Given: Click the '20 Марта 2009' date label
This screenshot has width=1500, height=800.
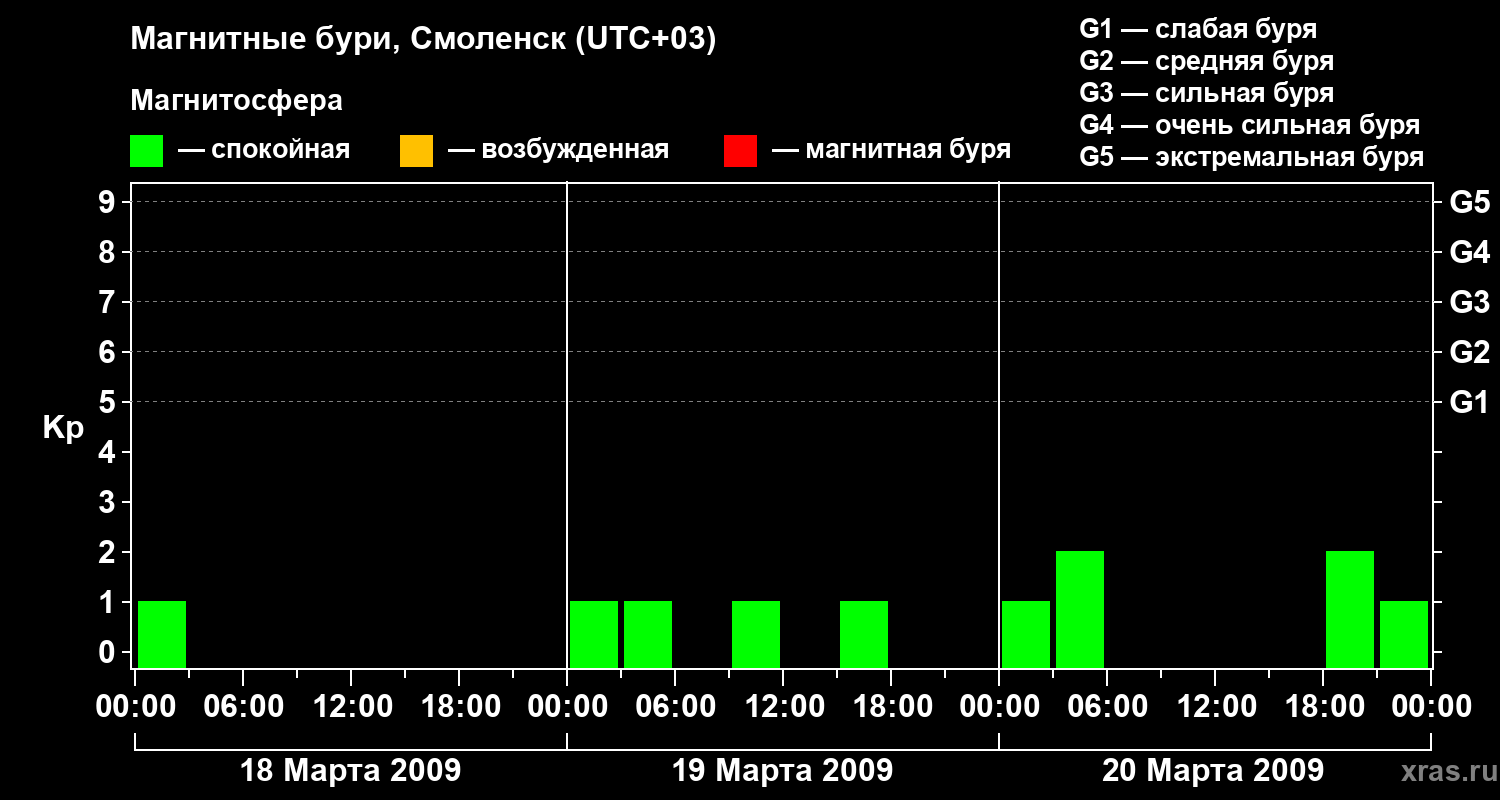Looking at the screenshot, I should (1213, 771).
